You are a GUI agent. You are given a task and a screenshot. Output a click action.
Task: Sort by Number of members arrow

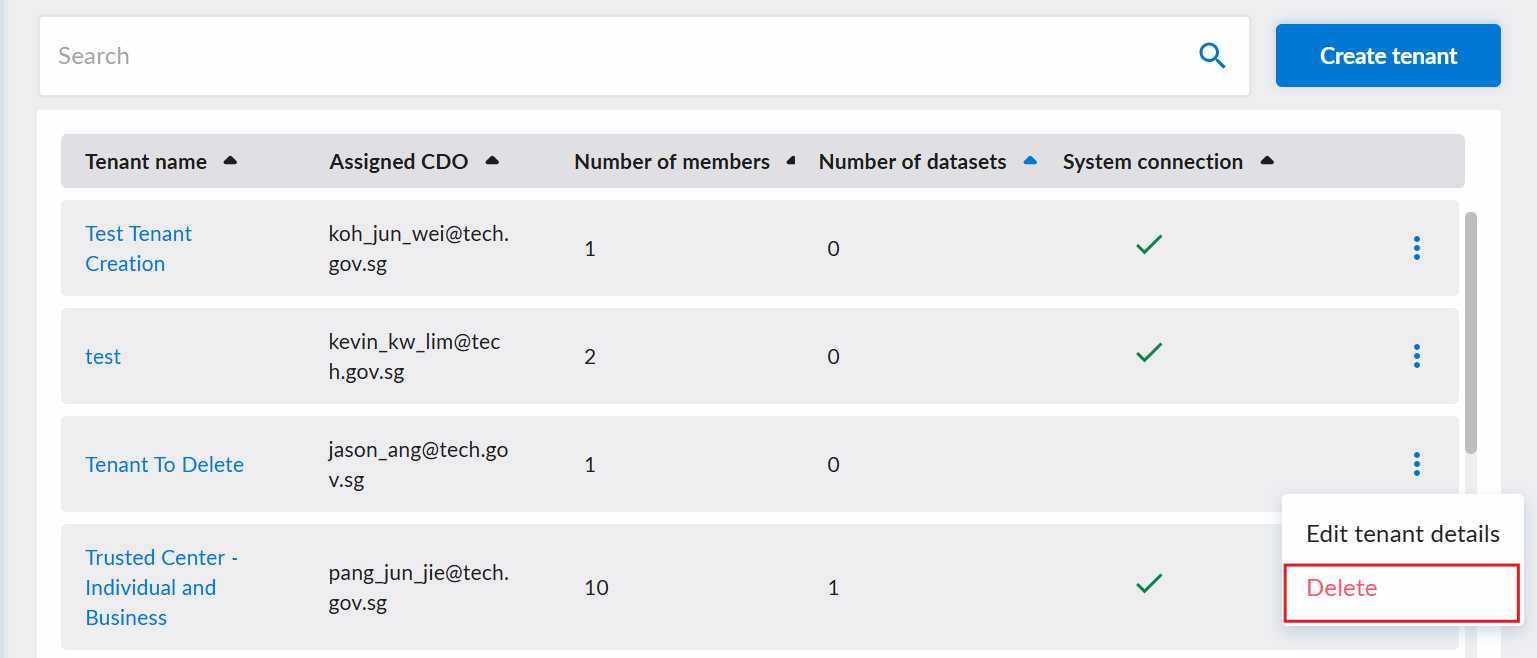[x=790, y=161]
